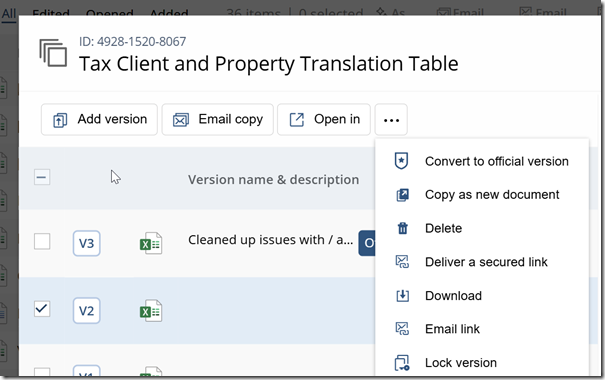The image size is (605, 380).
Task: Select Deliver a secured link
Action: [482, 262]
